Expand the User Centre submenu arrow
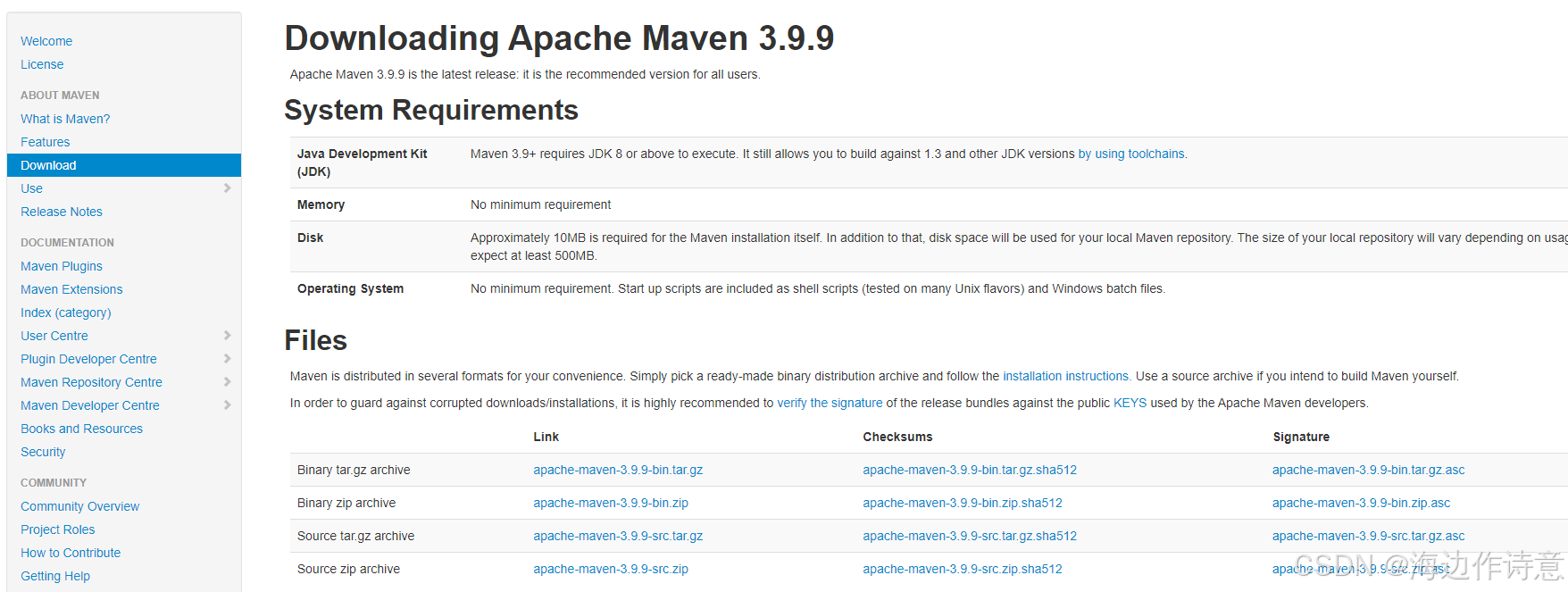This screenshot has height=592, width=1568. tap(227, 336)
